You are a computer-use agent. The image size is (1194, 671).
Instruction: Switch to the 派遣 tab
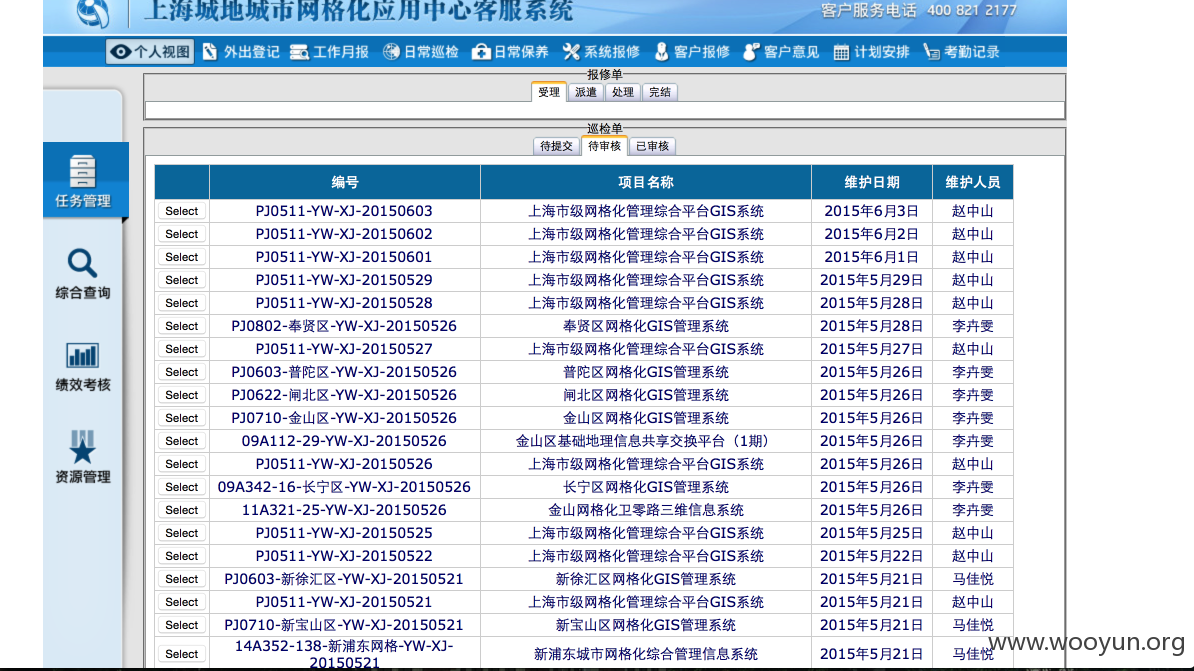click(586, 92)
